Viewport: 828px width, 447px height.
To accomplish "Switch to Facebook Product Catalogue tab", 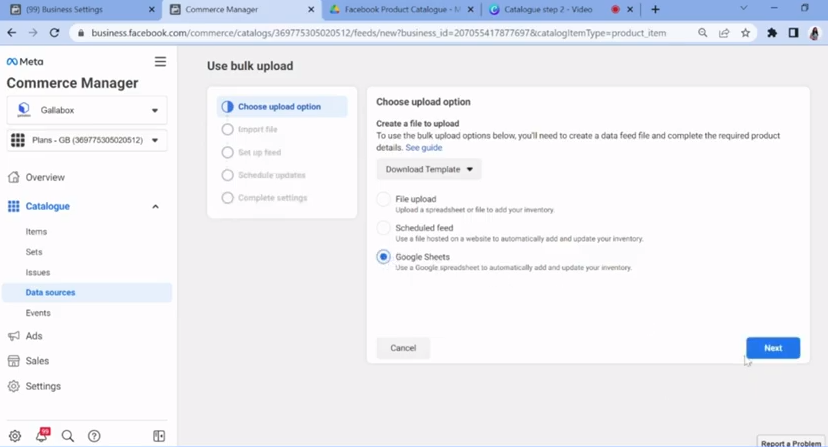I will (402, 10).
